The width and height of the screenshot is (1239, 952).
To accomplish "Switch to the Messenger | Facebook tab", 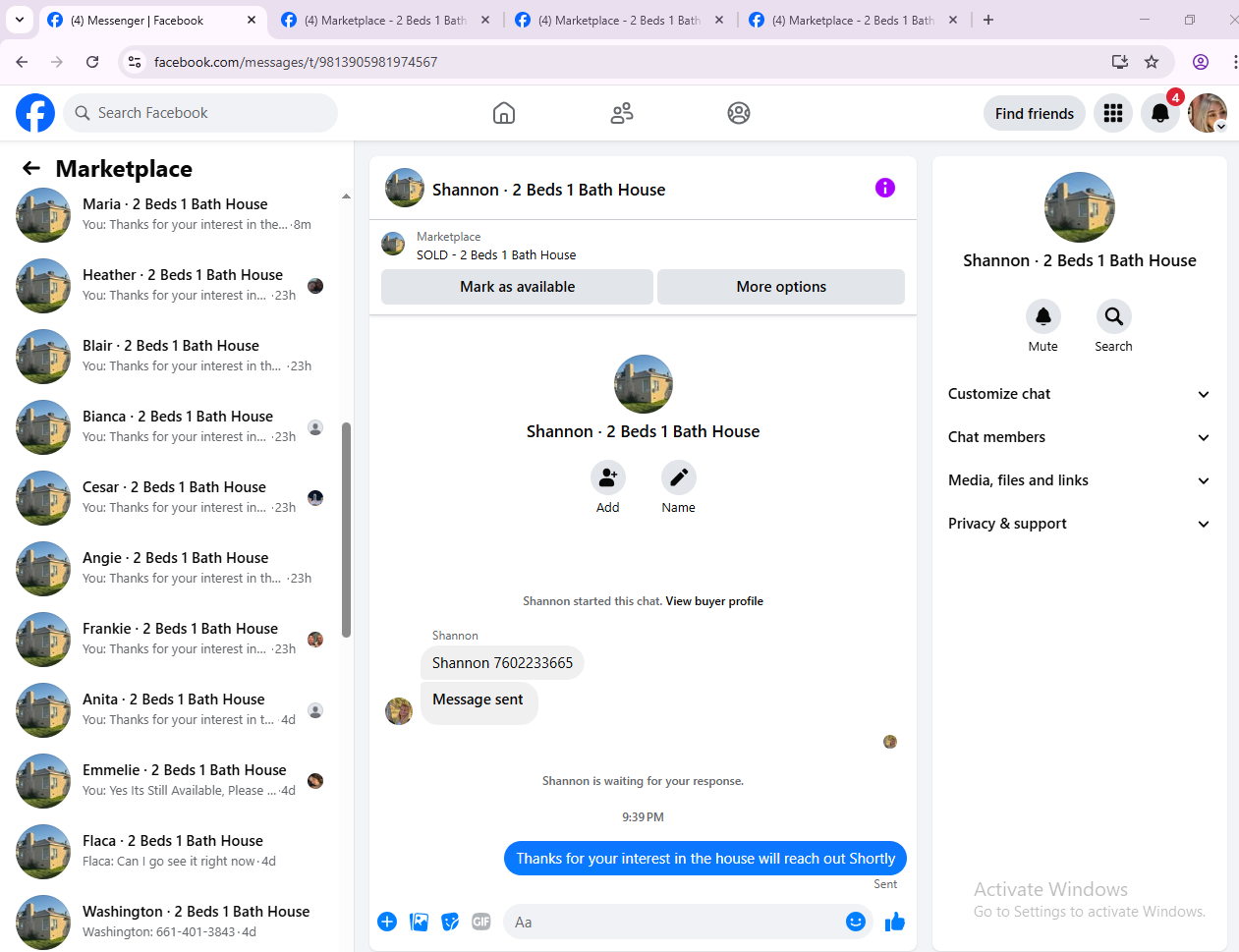I will click(x=152, y=20).
